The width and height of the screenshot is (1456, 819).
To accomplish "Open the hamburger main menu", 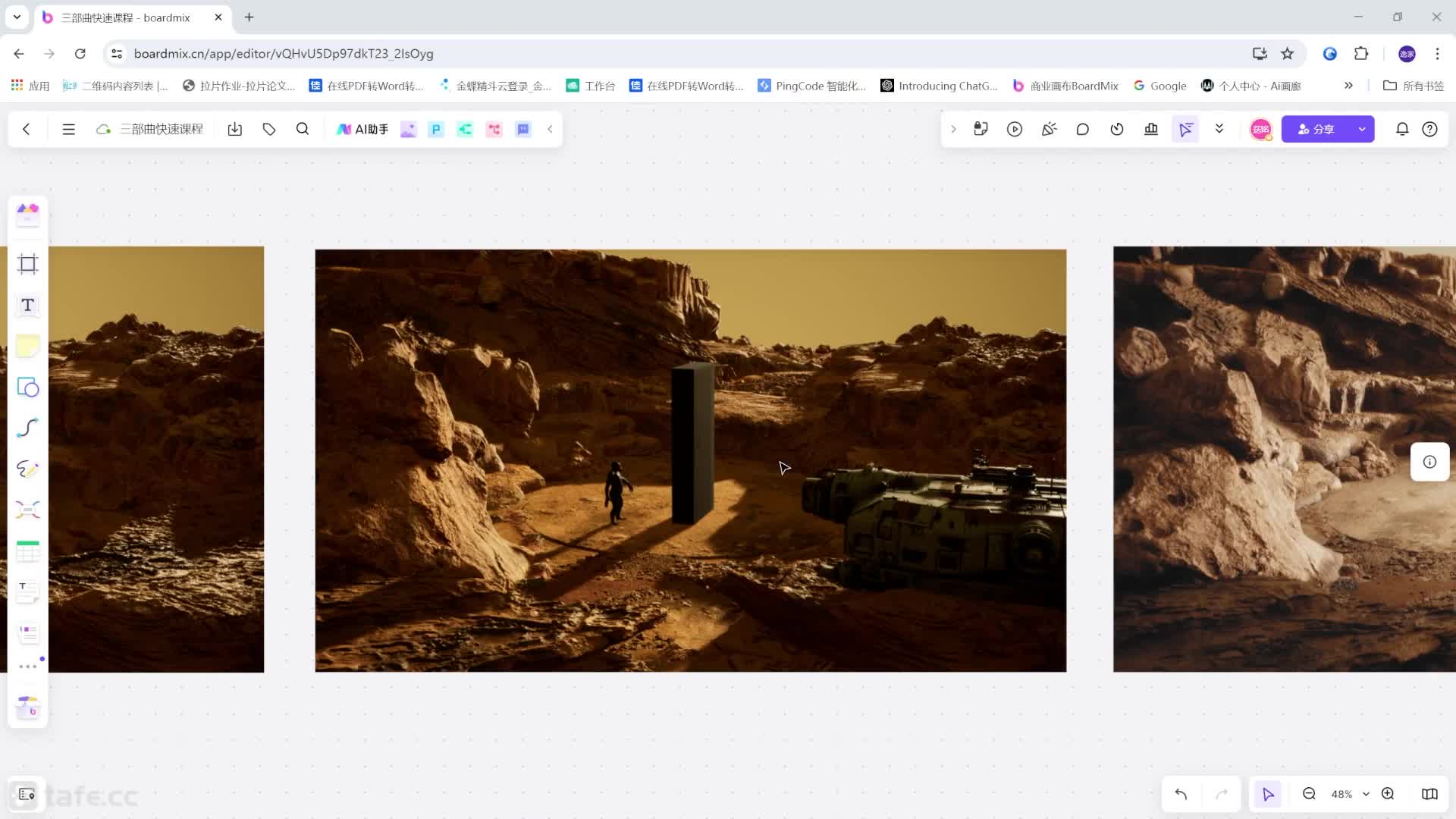I will point(68,130).
